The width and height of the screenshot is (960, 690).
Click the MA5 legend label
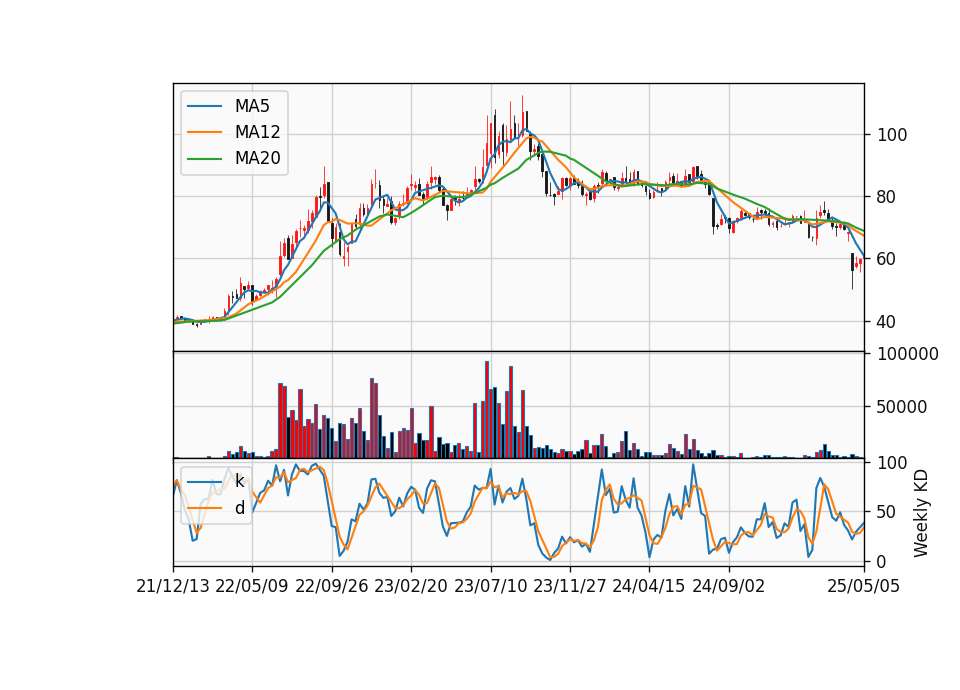tap(252, 106)
